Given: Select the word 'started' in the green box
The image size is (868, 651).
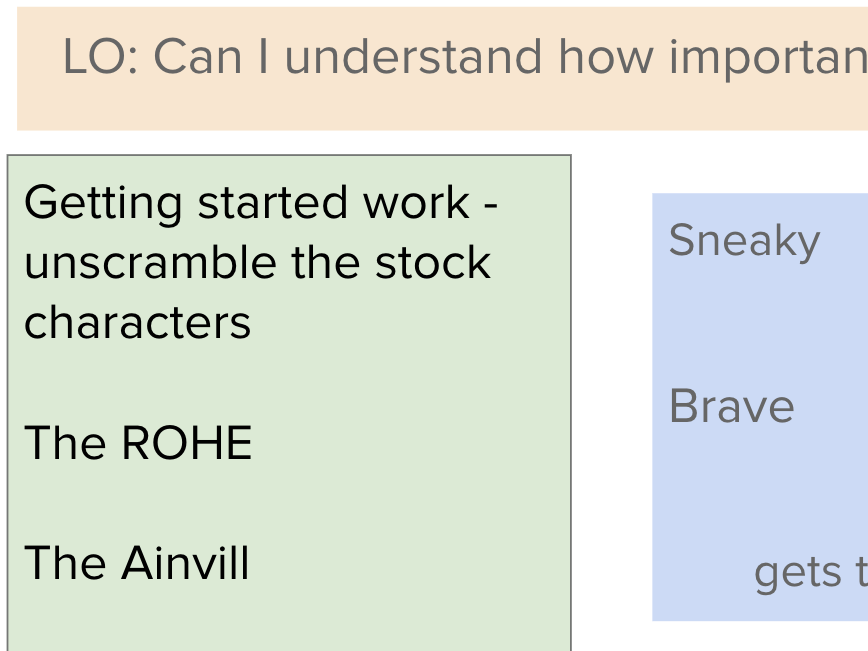Looking at the screenshot, I should point(272,203).
